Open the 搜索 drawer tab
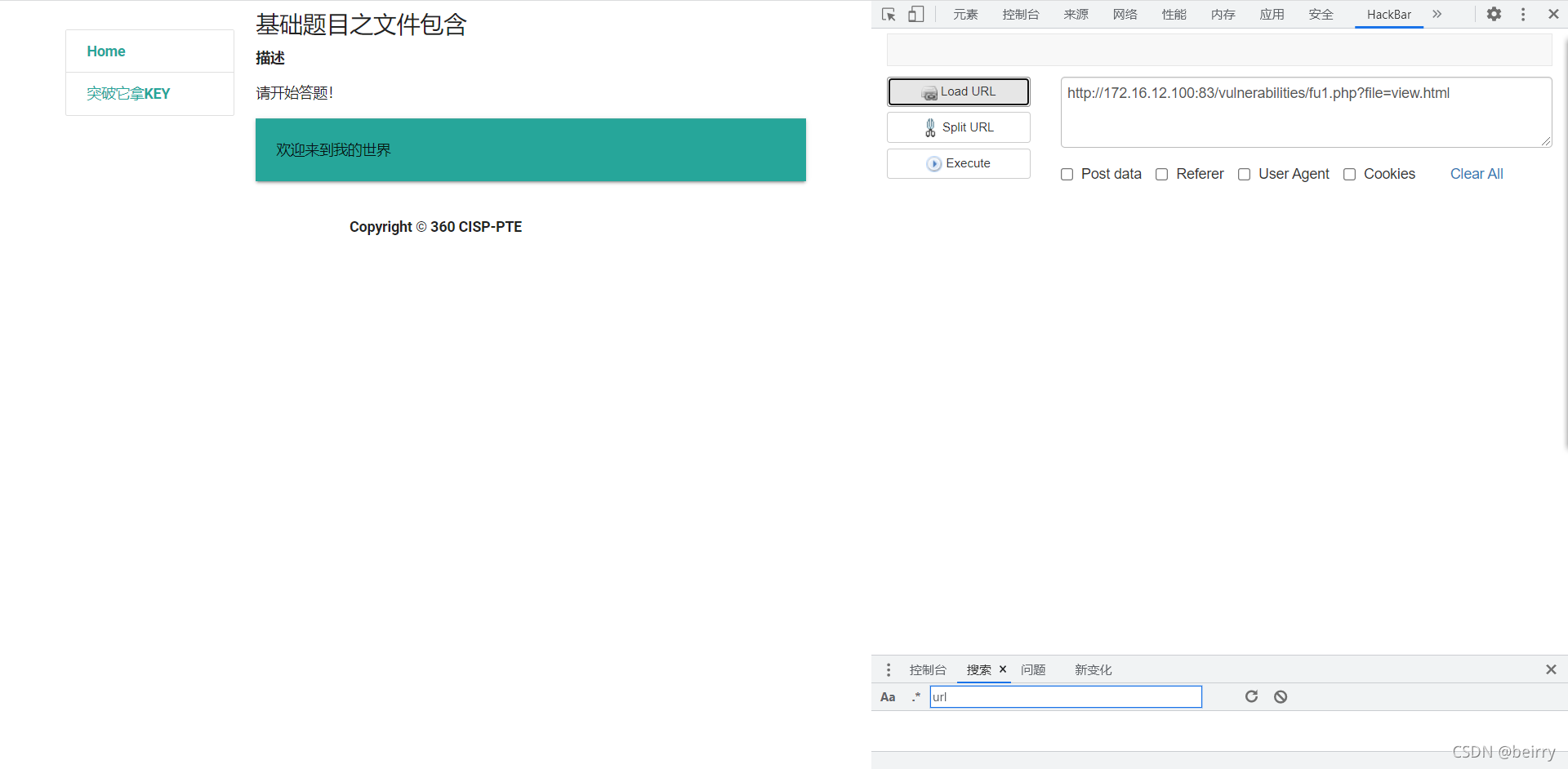Viewport: 1568px width, 769px height. click(978, 670)
